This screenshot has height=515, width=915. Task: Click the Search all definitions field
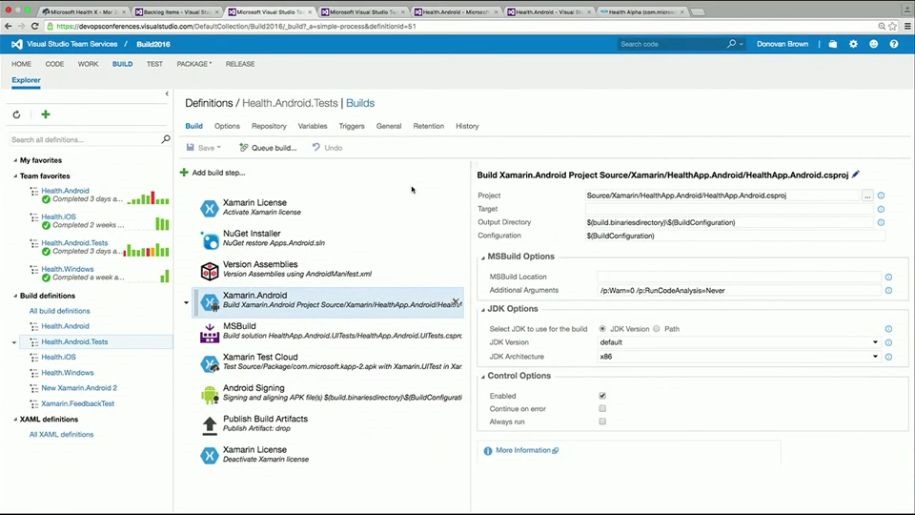pyautogui.click(x=85, y=139)
